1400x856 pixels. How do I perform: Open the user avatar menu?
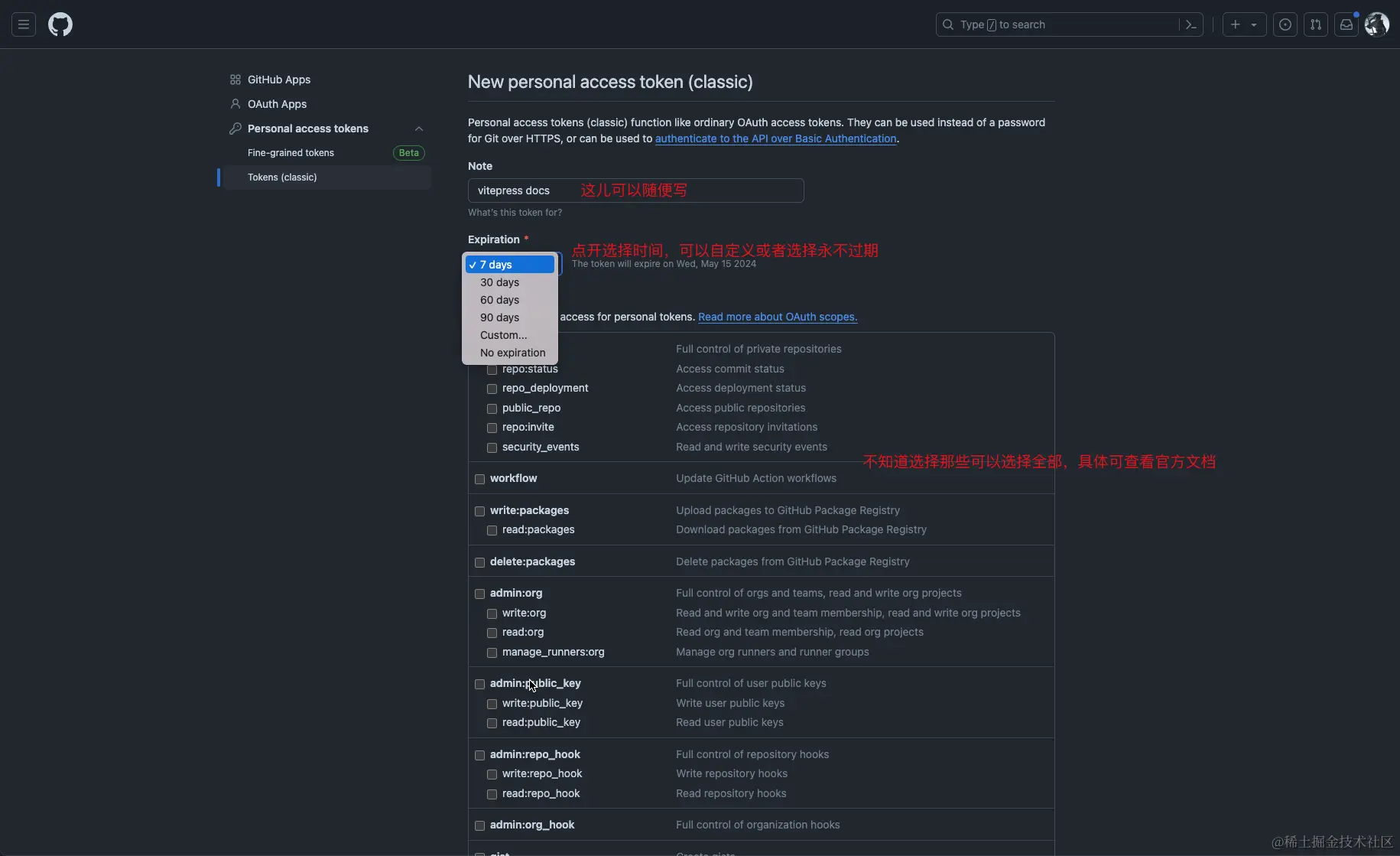coord(1377,24)
